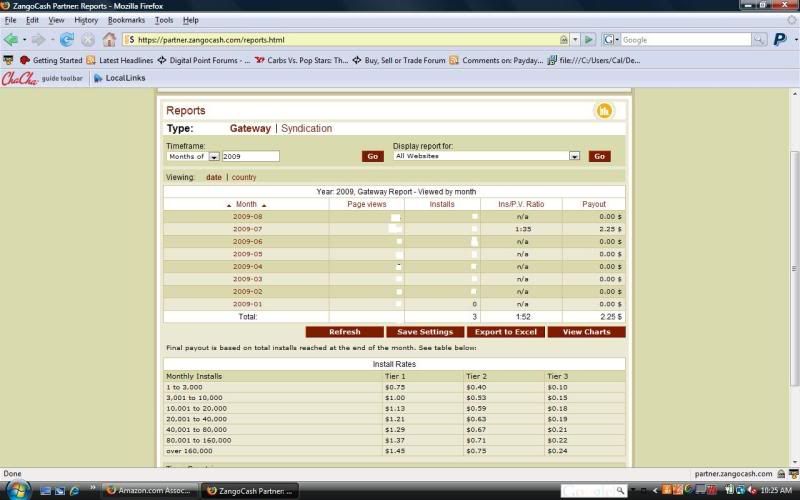800x500 pixels.
Task: Go to the Home page icon
Action: click(x=109, y=39)
